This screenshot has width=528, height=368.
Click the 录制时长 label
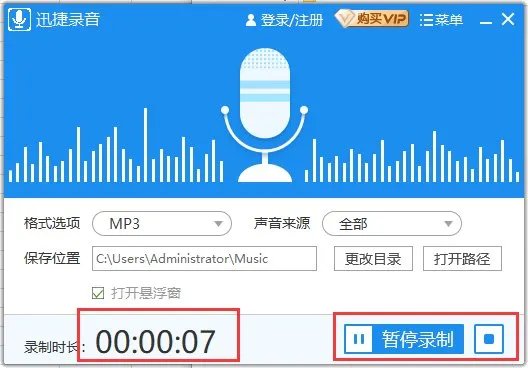tap(54, 347)
